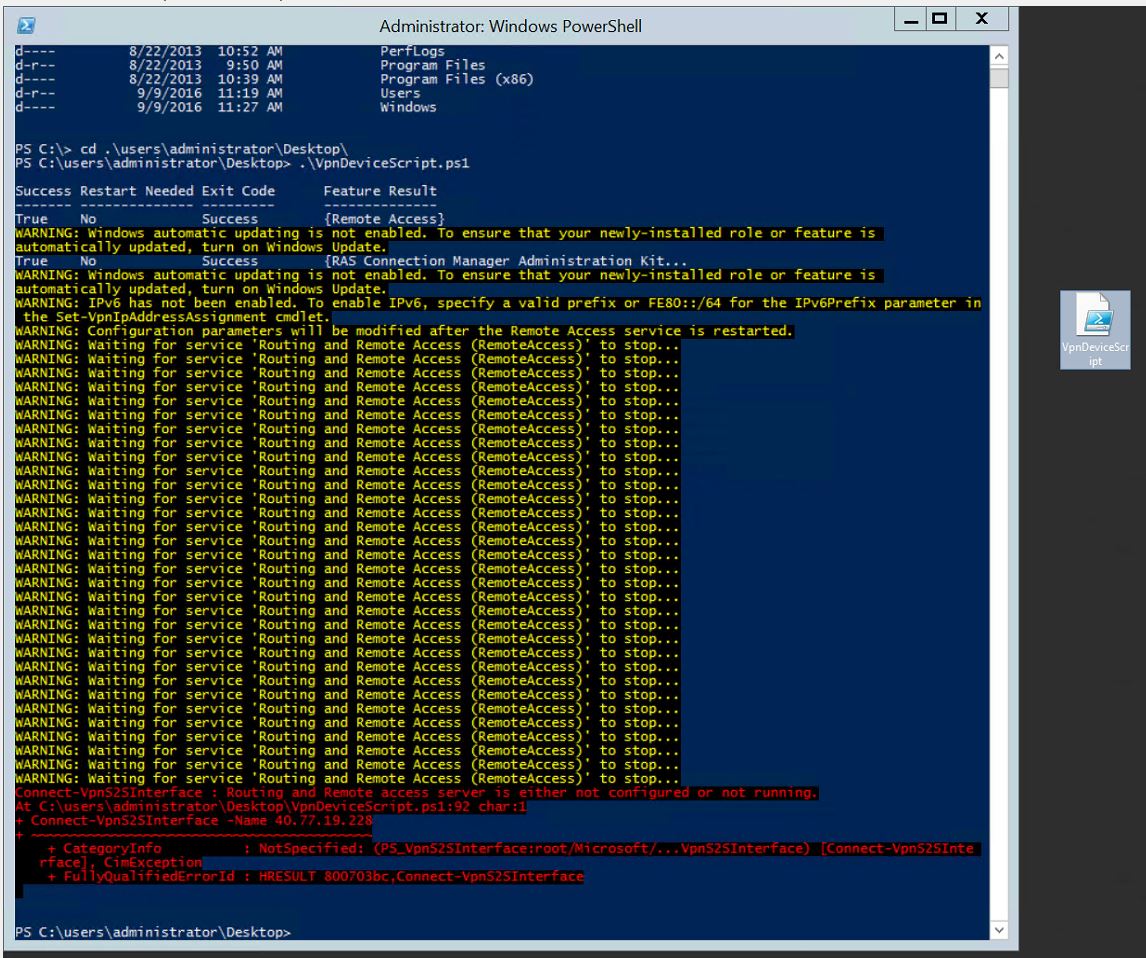Click the empty scrollbar track below the thumb
Image resolution: width=1146 pixels, height=958 pixels.
point(999,500)
